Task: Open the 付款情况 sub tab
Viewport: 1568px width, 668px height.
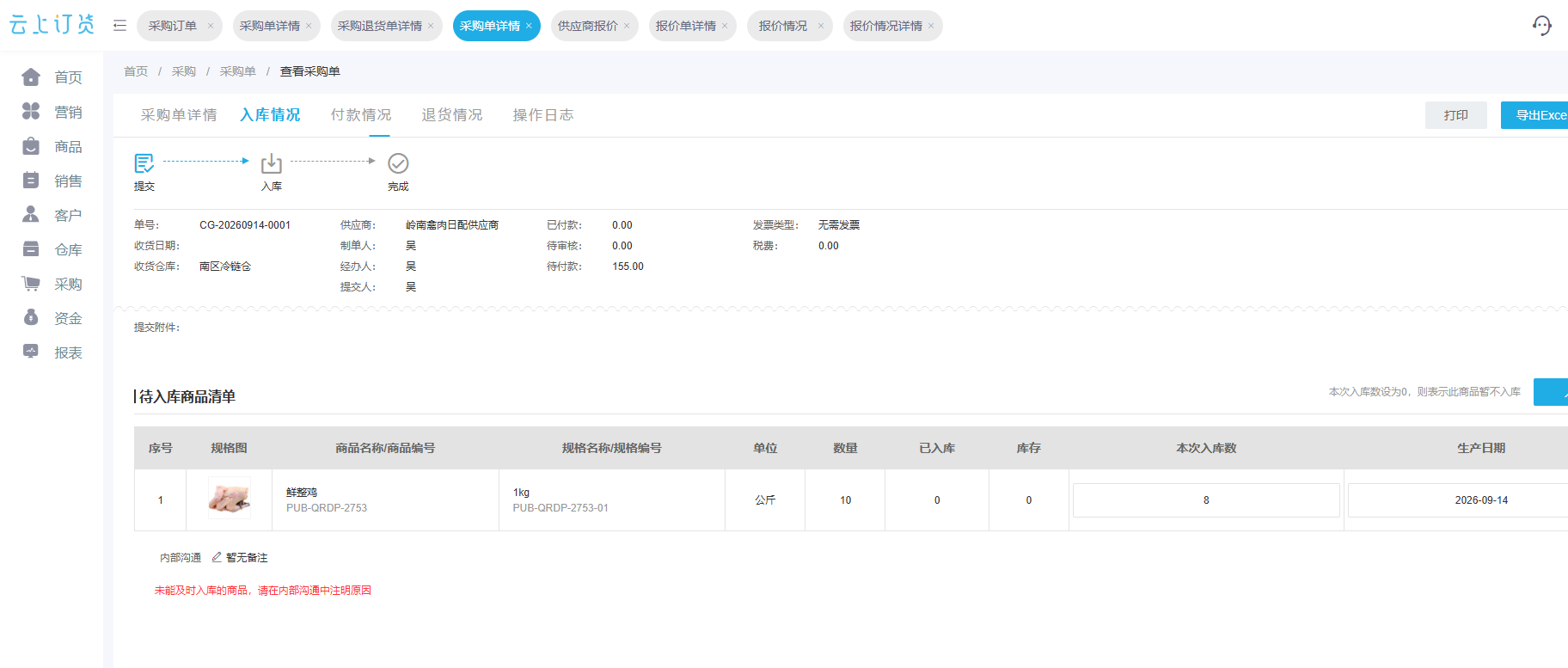Action: [361, 114]
